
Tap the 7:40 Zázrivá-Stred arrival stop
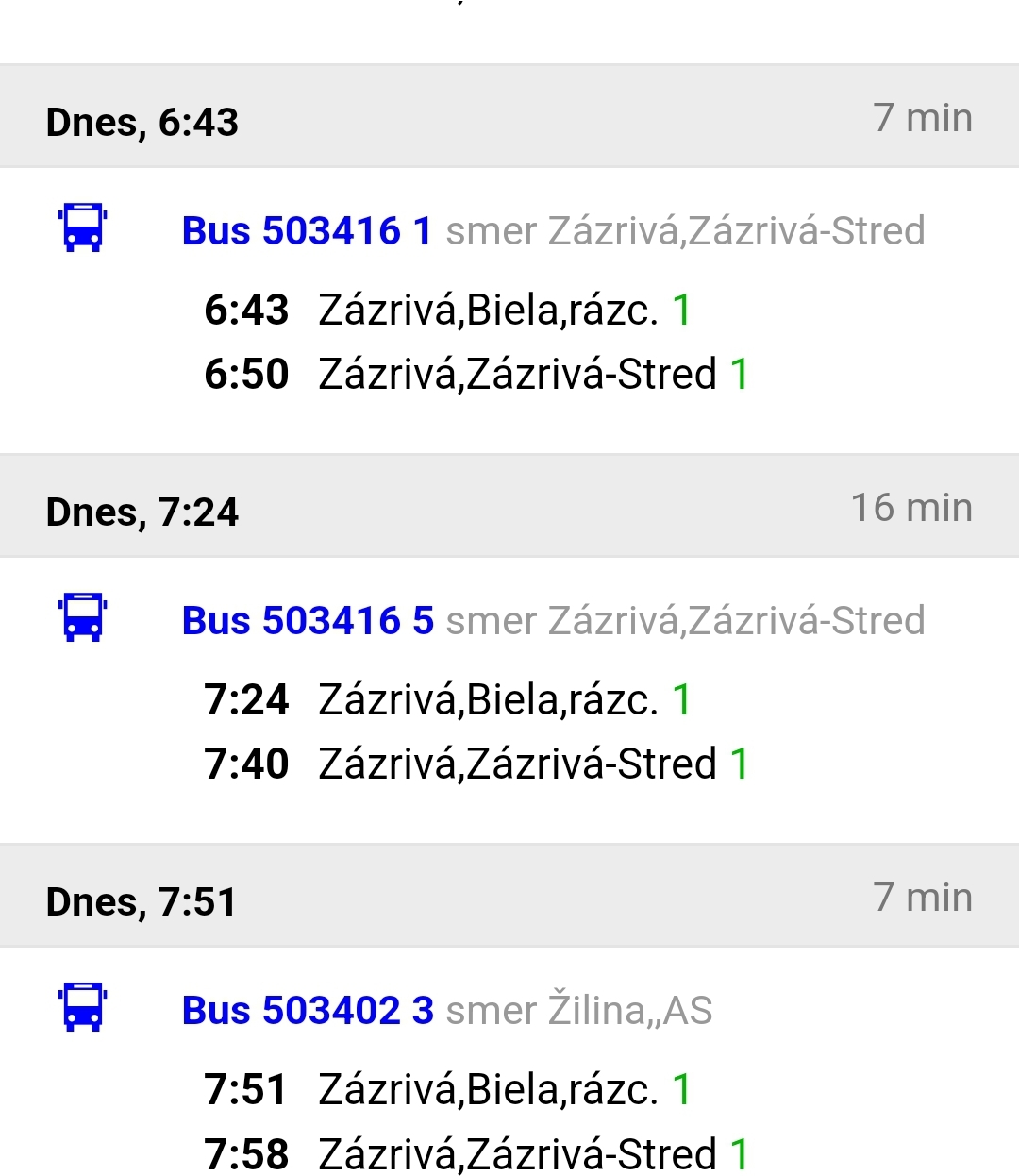517,764
